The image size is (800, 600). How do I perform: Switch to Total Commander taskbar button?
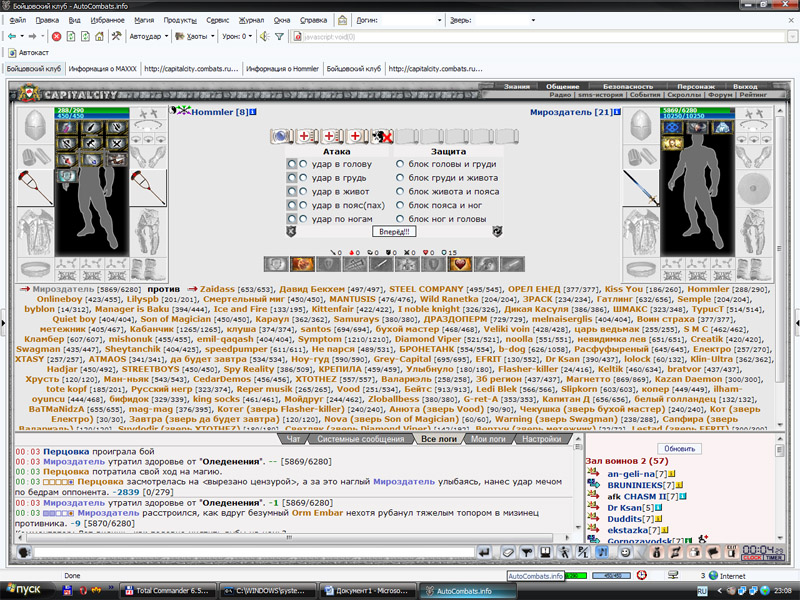coord(168,591)
